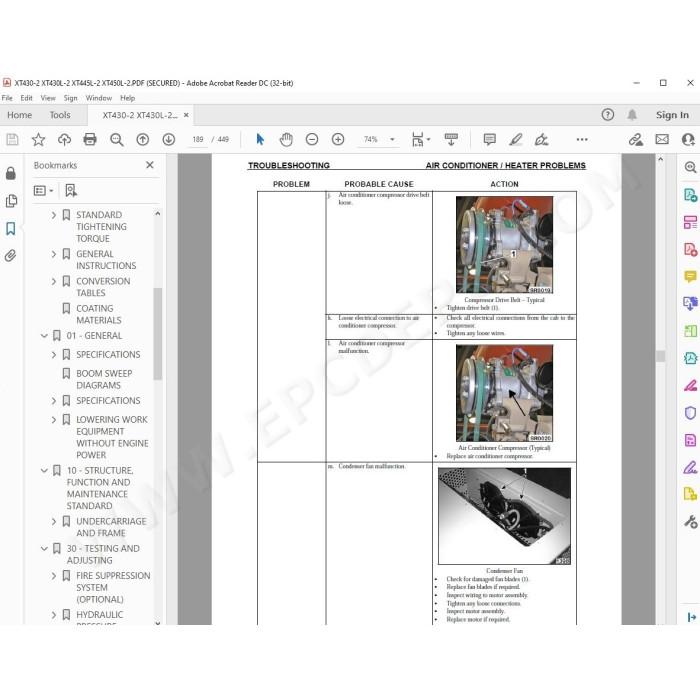Viewport: 700px width, 700px height.
Task: Toggle the Bookmarks panel icon in sidebar
Action: pos(11,229)
